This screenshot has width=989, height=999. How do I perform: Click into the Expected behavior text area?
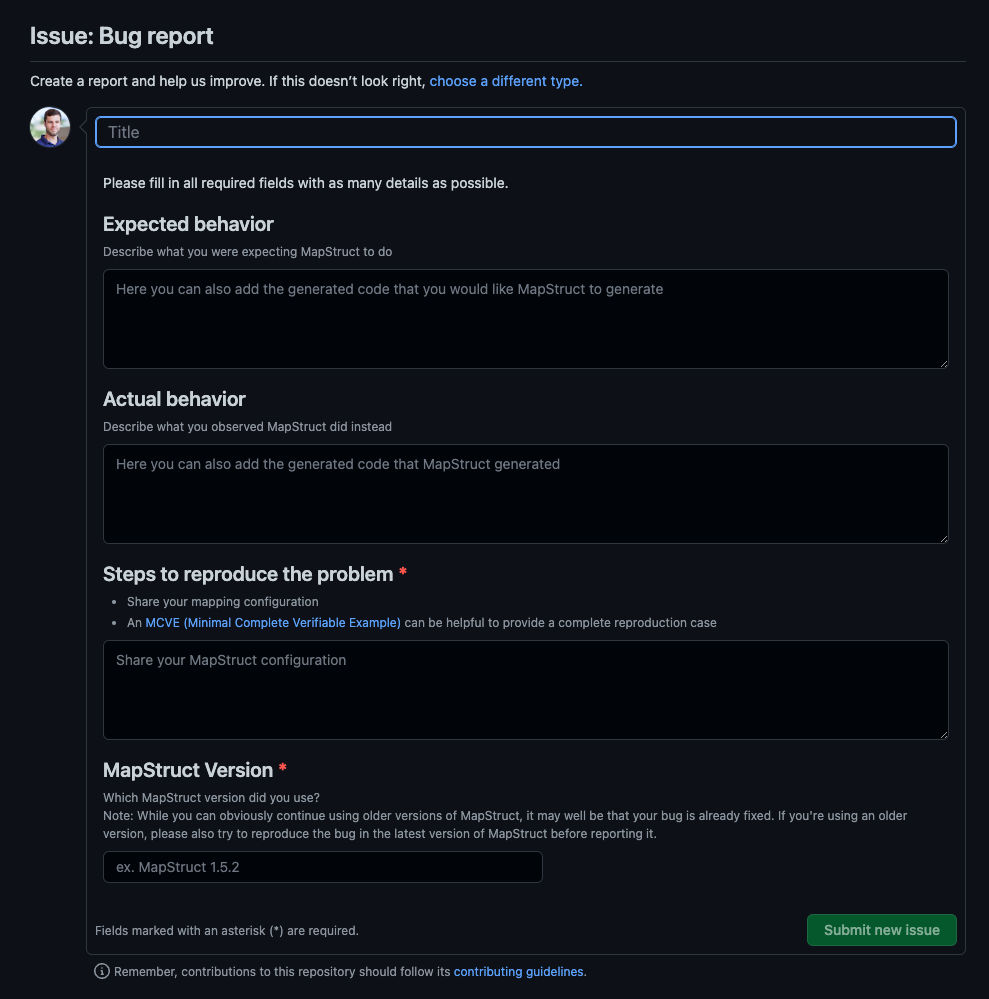[526, 318]
